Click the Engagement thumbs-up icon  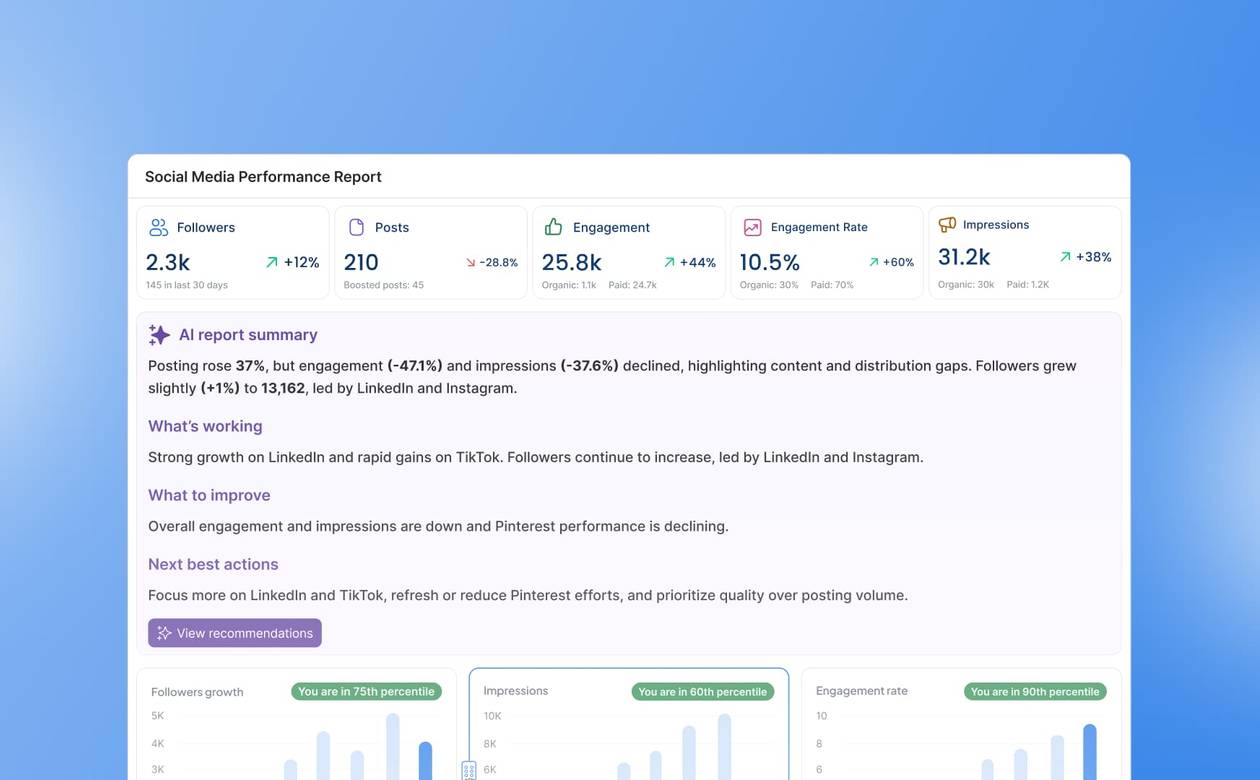click(553, 227)
